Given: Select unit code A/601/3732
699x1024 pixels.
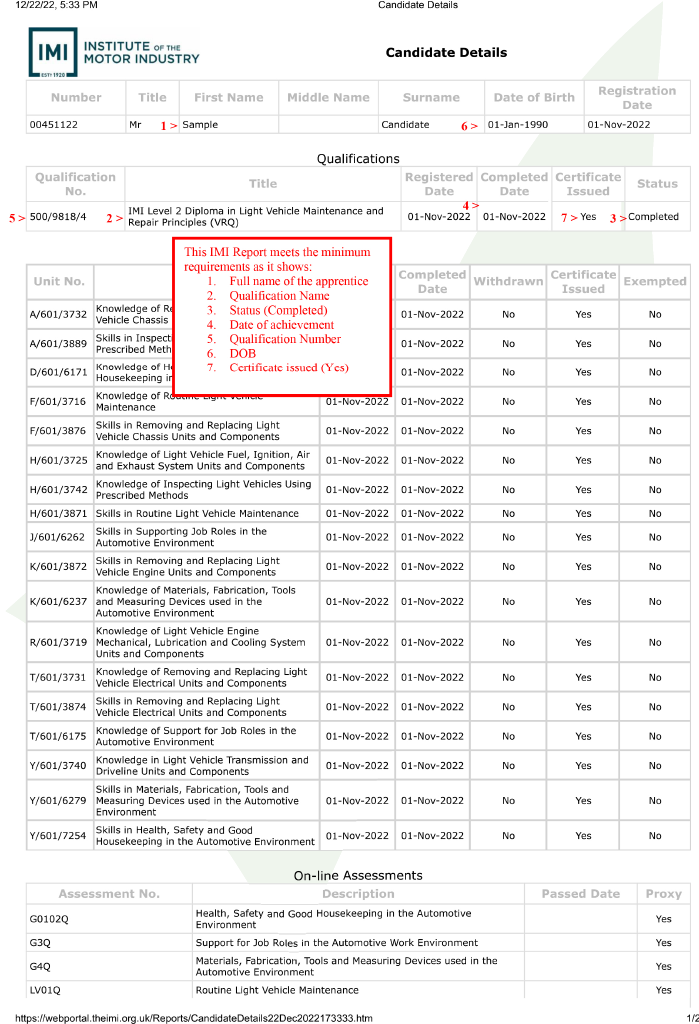Looking at the screenshot, I should coord(58,314).
